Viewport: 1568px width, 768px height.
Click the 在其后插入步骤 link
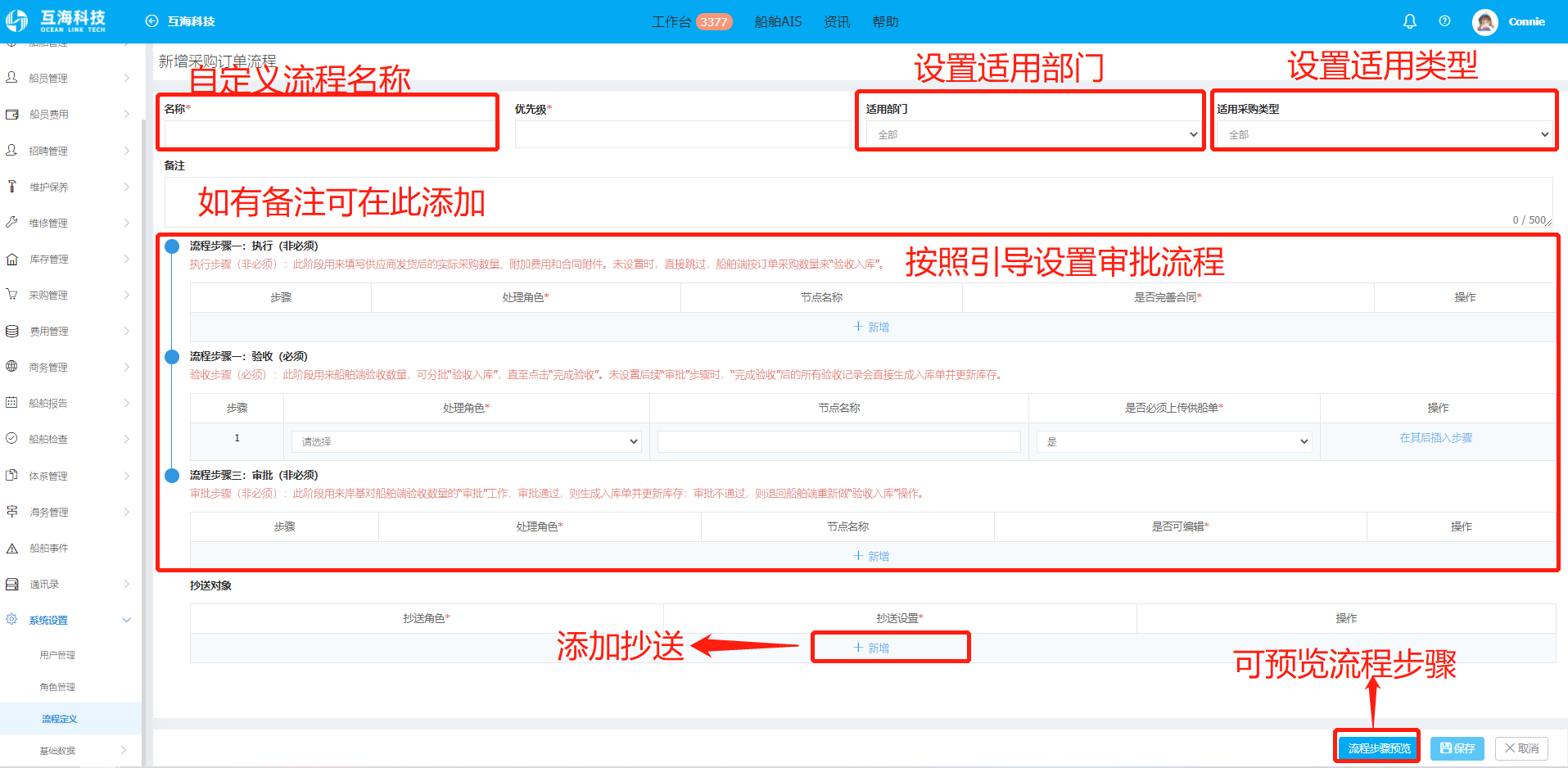(x=1436, y=438)
